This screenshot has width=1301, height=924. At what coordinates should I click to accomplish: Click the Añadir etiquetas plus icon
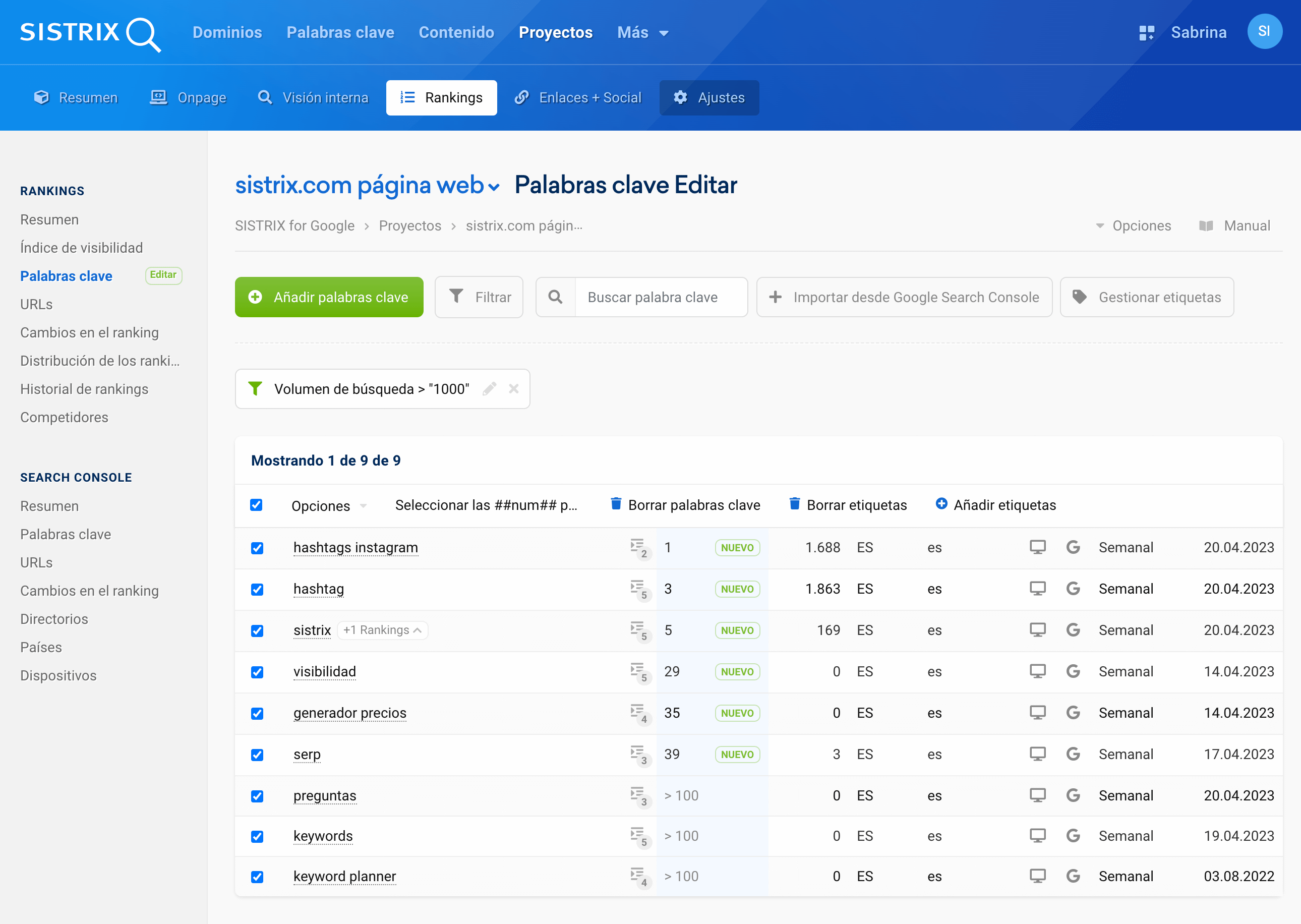click(941, 505)
